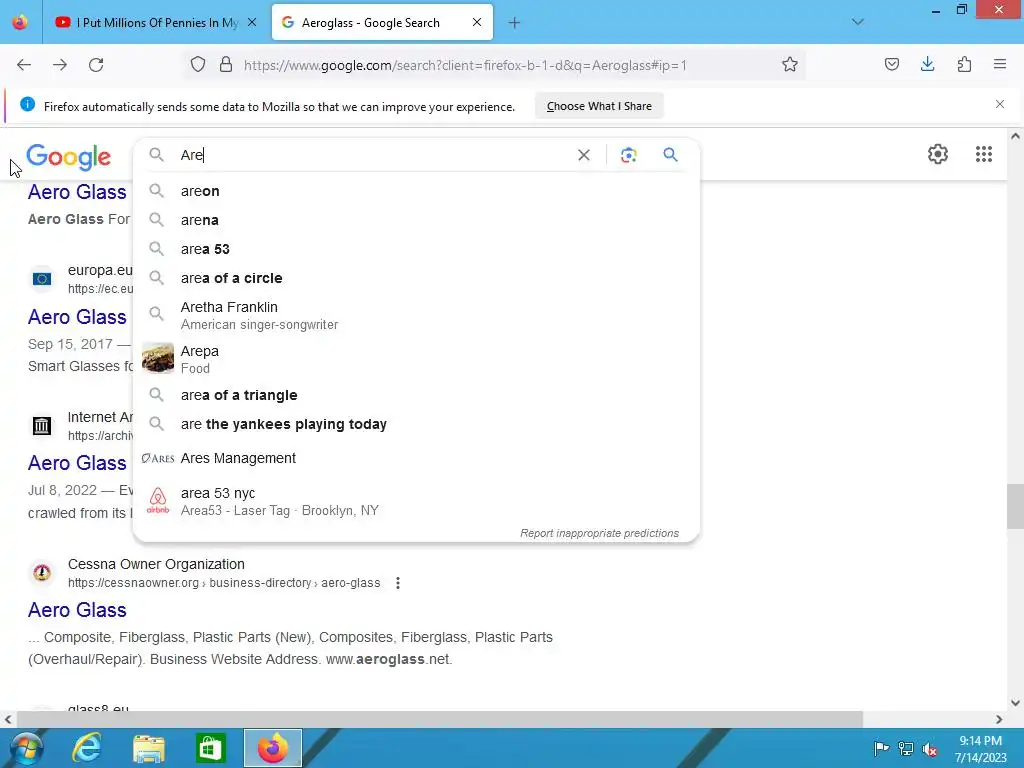
Task: Open Firefox downloads panel
Action: (927, 65)
